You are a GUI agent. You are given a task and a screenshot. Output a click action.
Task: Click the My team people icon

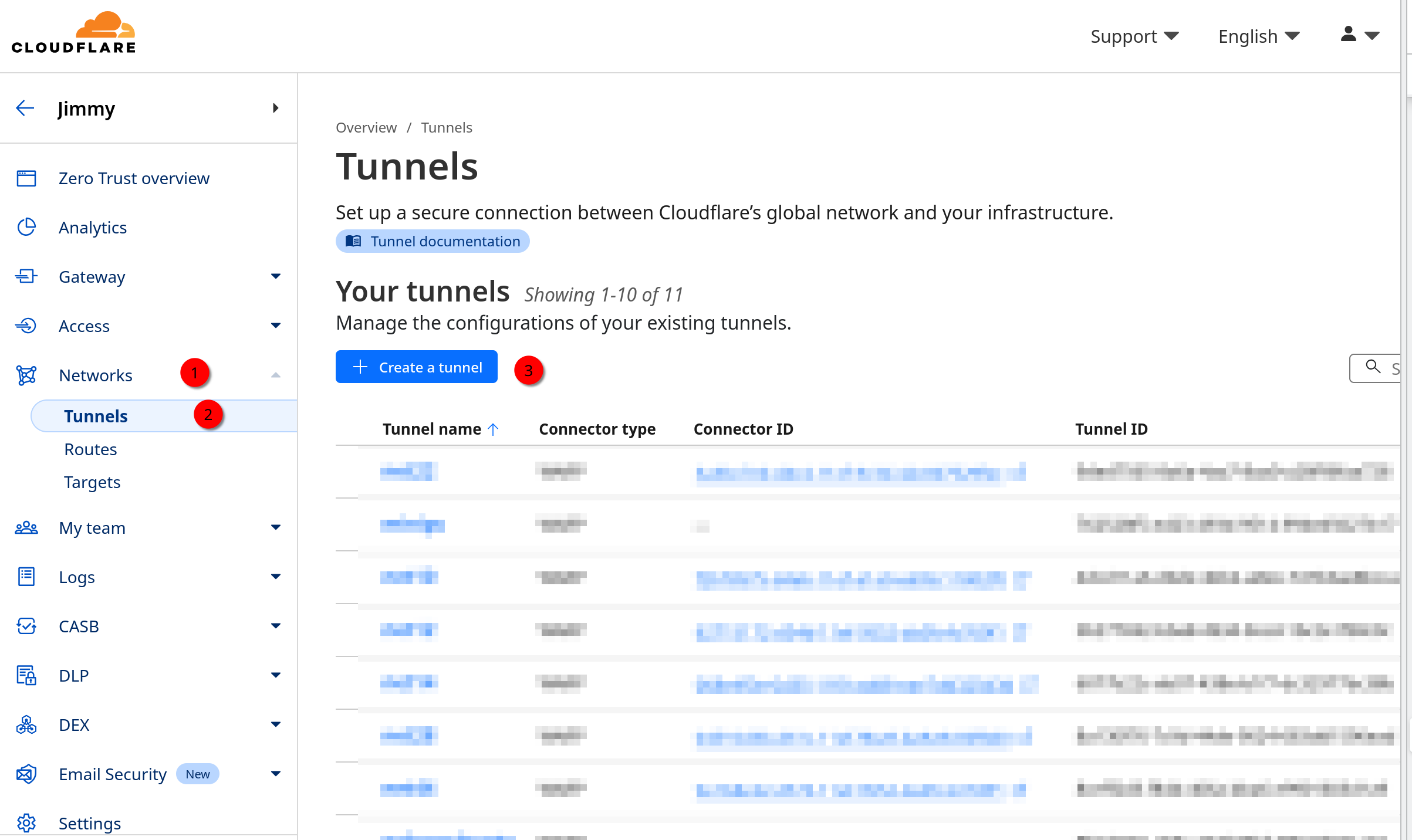[26, 528]
